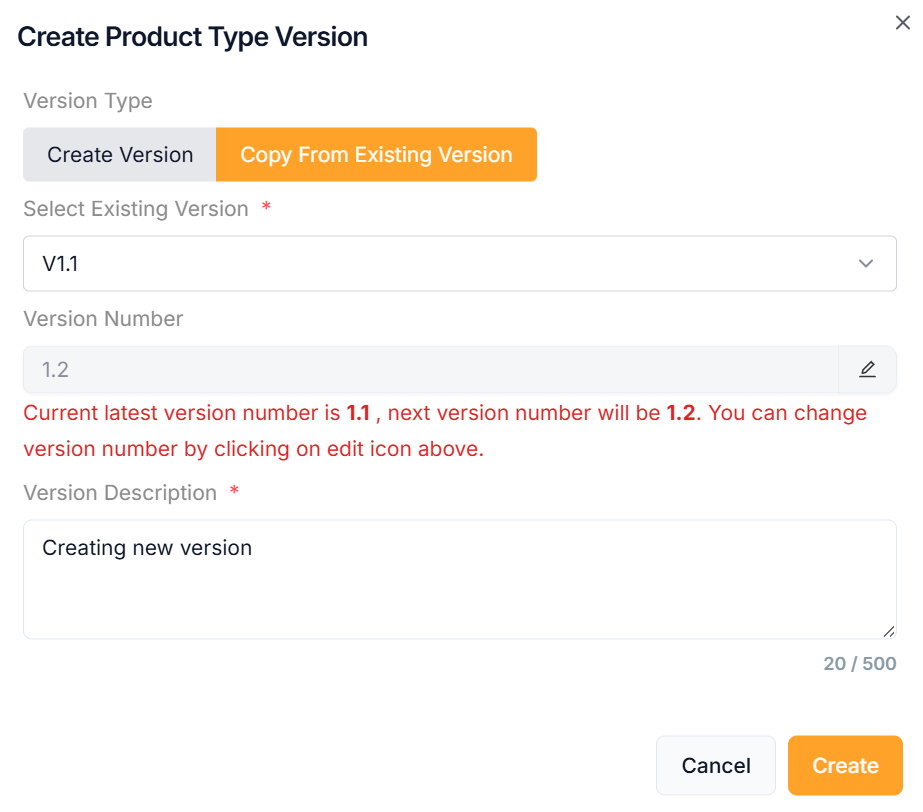Close the Create Product Type Version dialog

coord(902,23)
